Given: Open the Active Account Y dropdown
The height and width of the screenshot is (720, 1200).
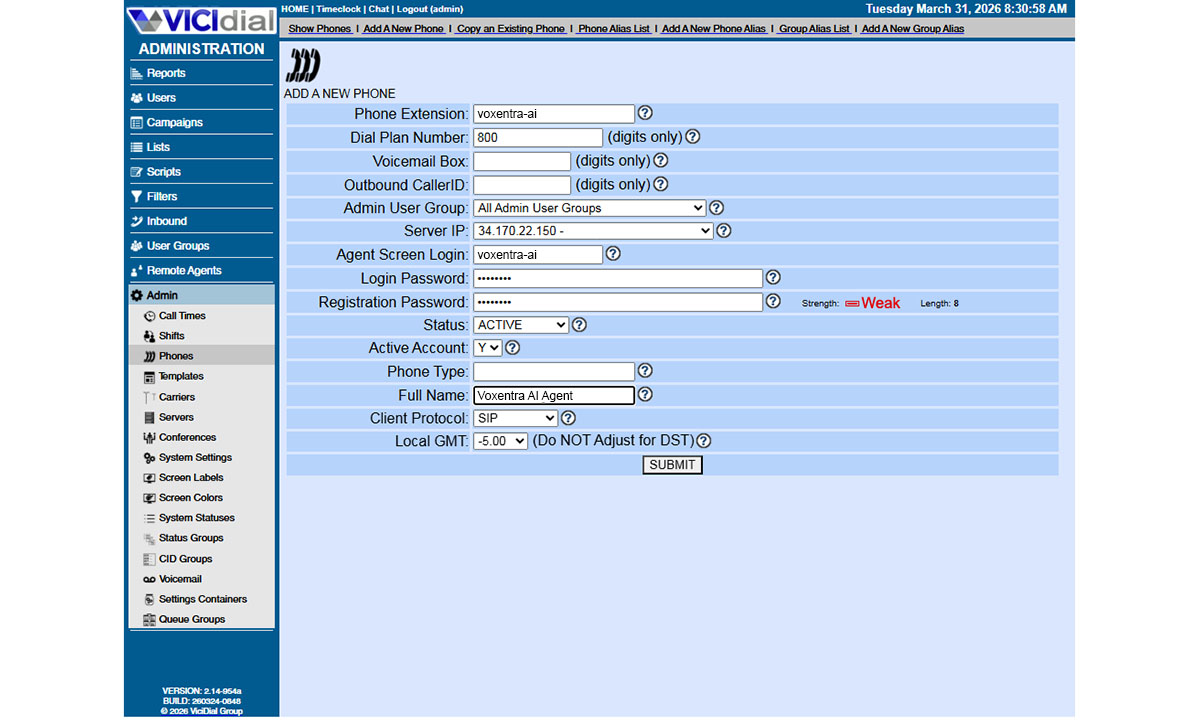Looking at the screenshot, I should pyautogui.click(x=488, y=348).
